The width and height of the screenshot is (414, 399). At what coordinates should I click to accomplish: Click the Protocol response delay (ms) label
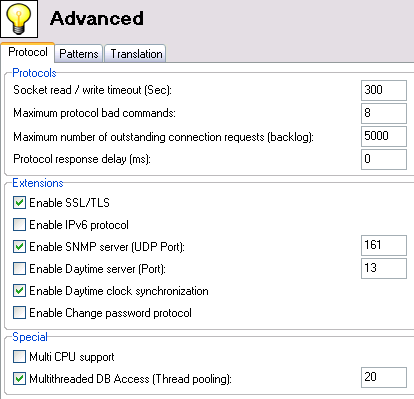pyautogui.click(x=82, y=159)
